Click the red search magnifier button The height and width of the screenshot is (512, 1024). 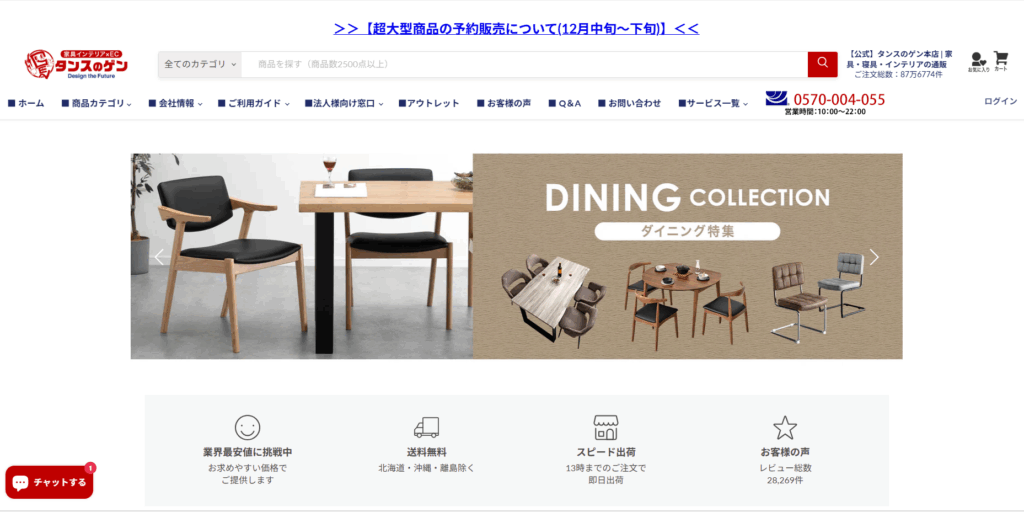(x=822, y=64)
